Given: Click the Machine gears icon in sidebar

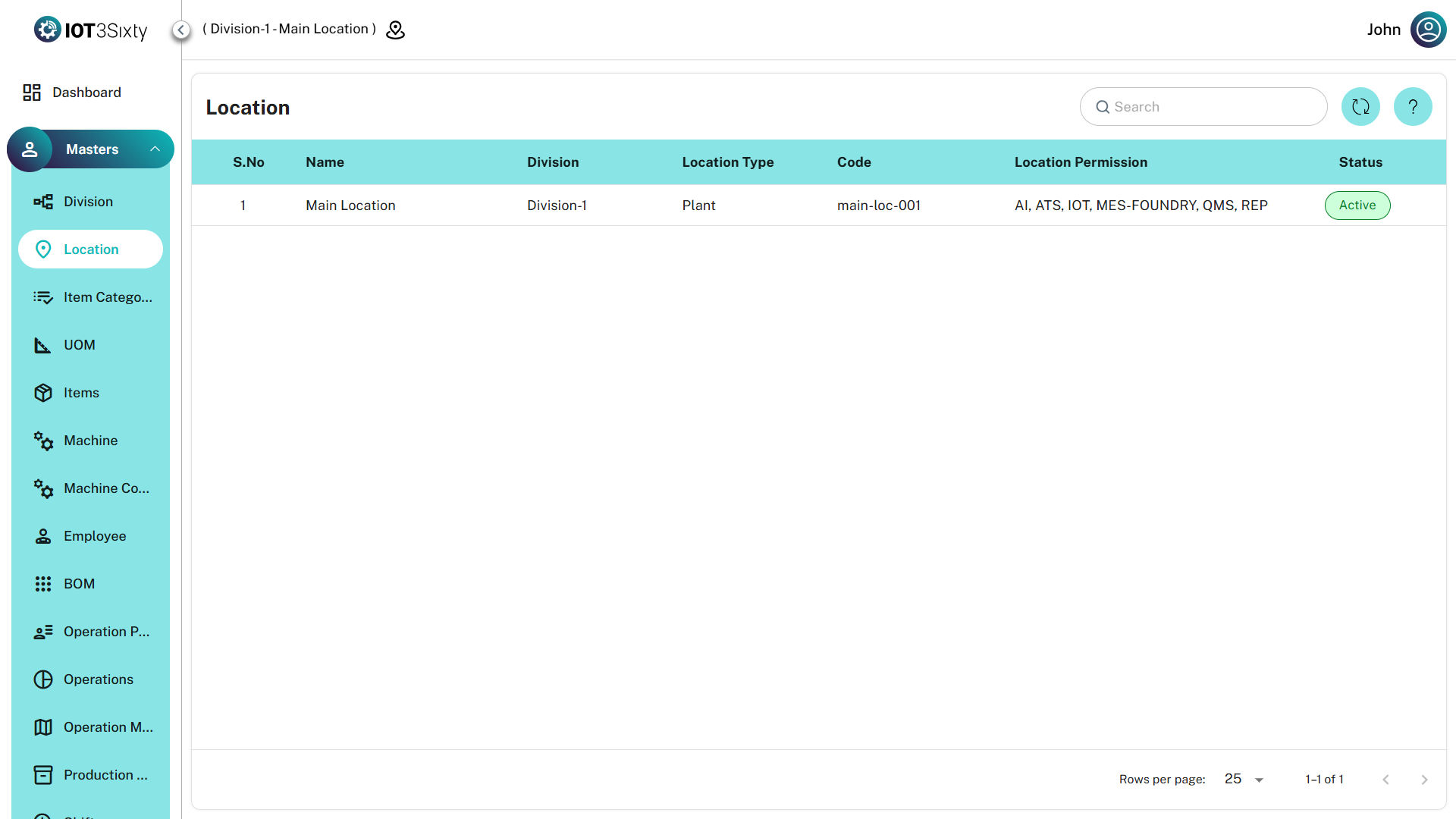Looking at the screenshot, I should (43, 441).
